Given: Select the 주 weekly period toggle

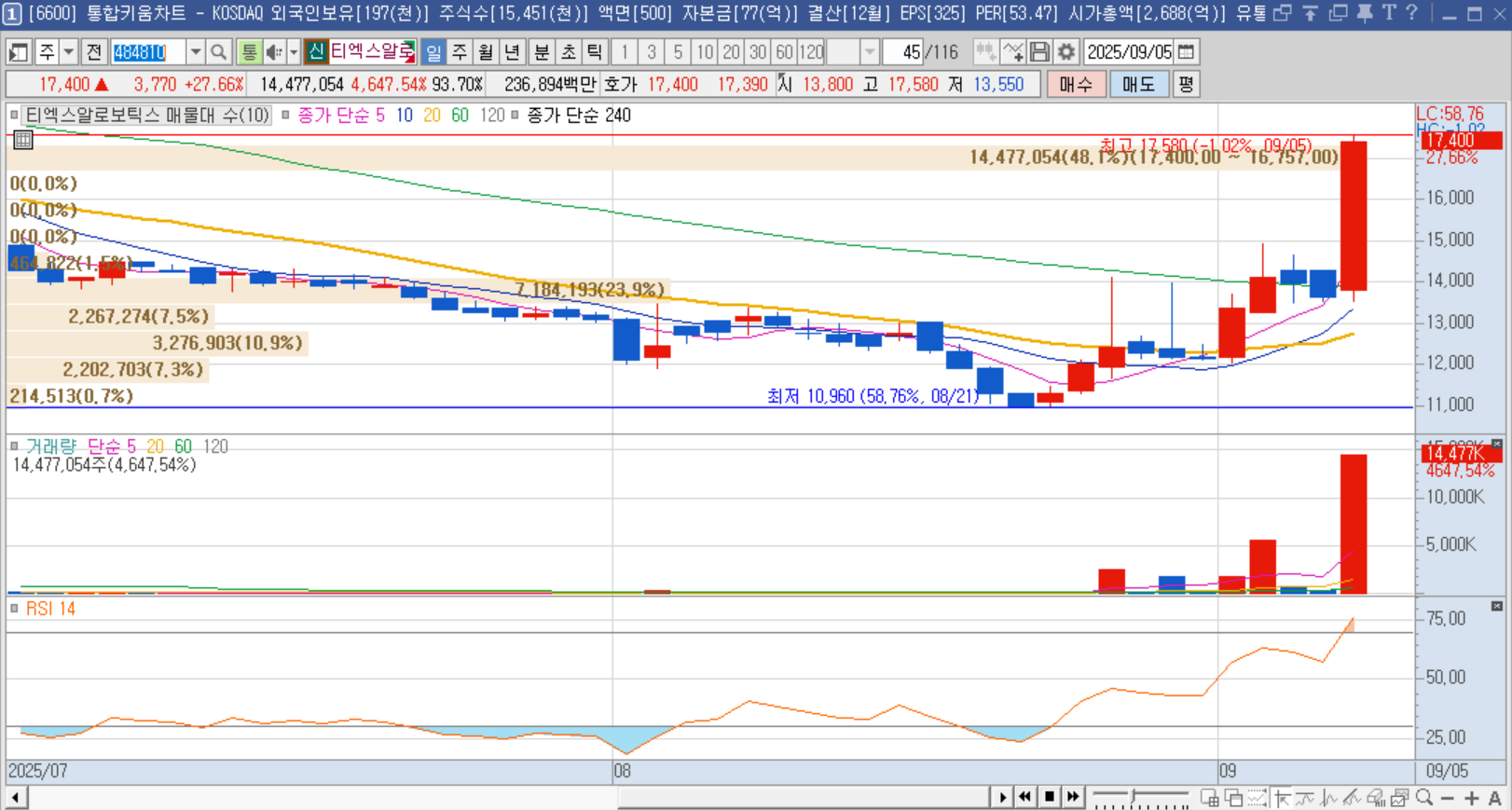Looking at the screenshot, I should [x=460, y=52].
